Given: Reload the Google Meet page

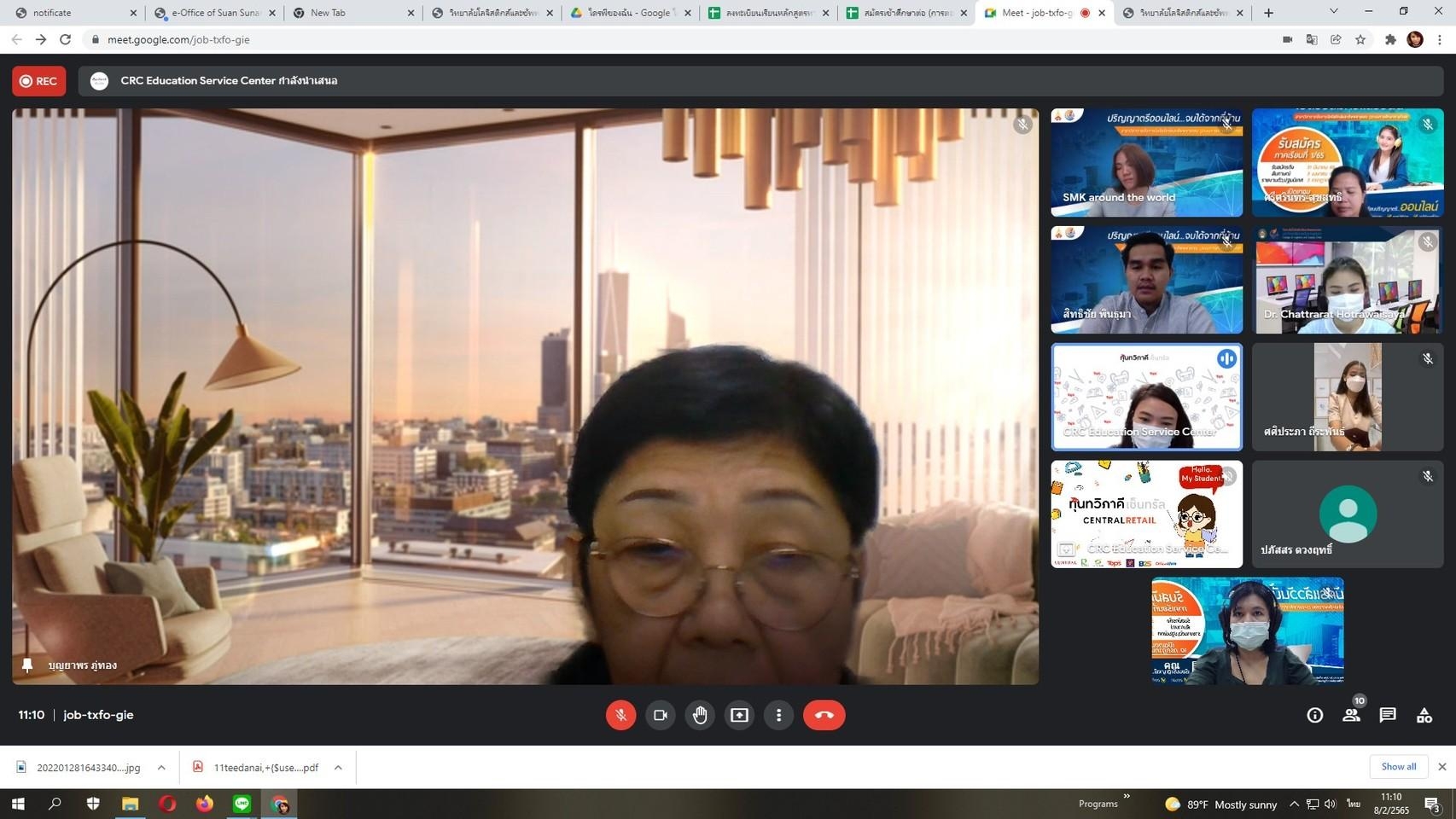Looking at the screenshot, I should [66, 39].
